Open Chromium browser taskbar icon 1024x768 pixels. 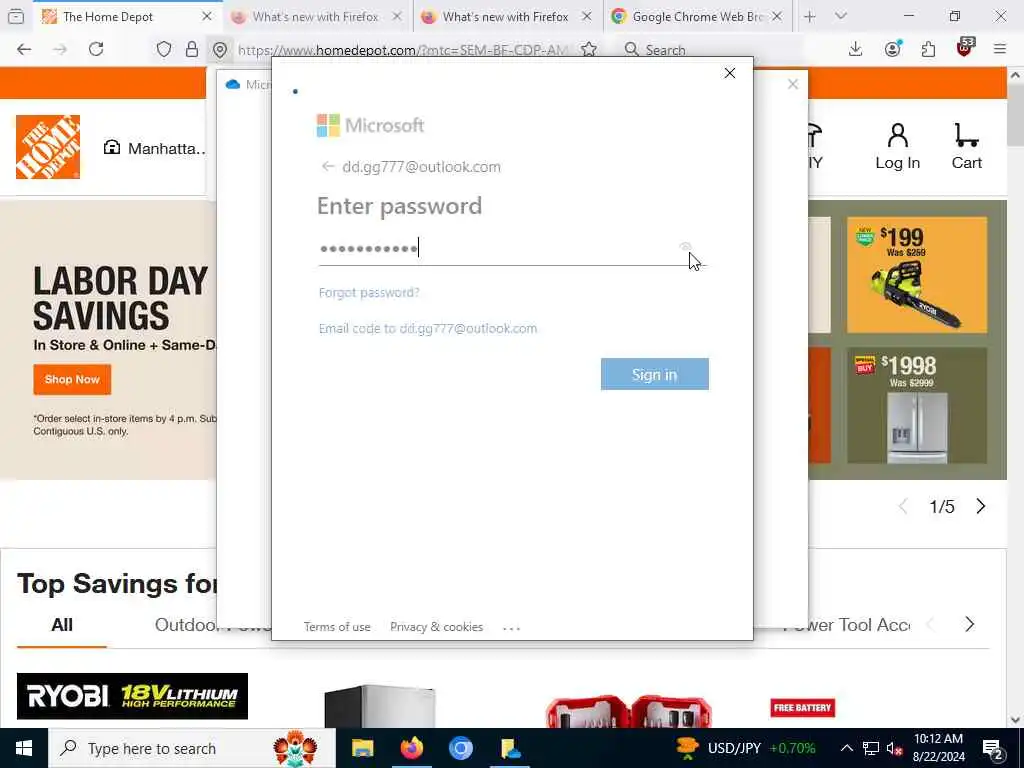460,748
